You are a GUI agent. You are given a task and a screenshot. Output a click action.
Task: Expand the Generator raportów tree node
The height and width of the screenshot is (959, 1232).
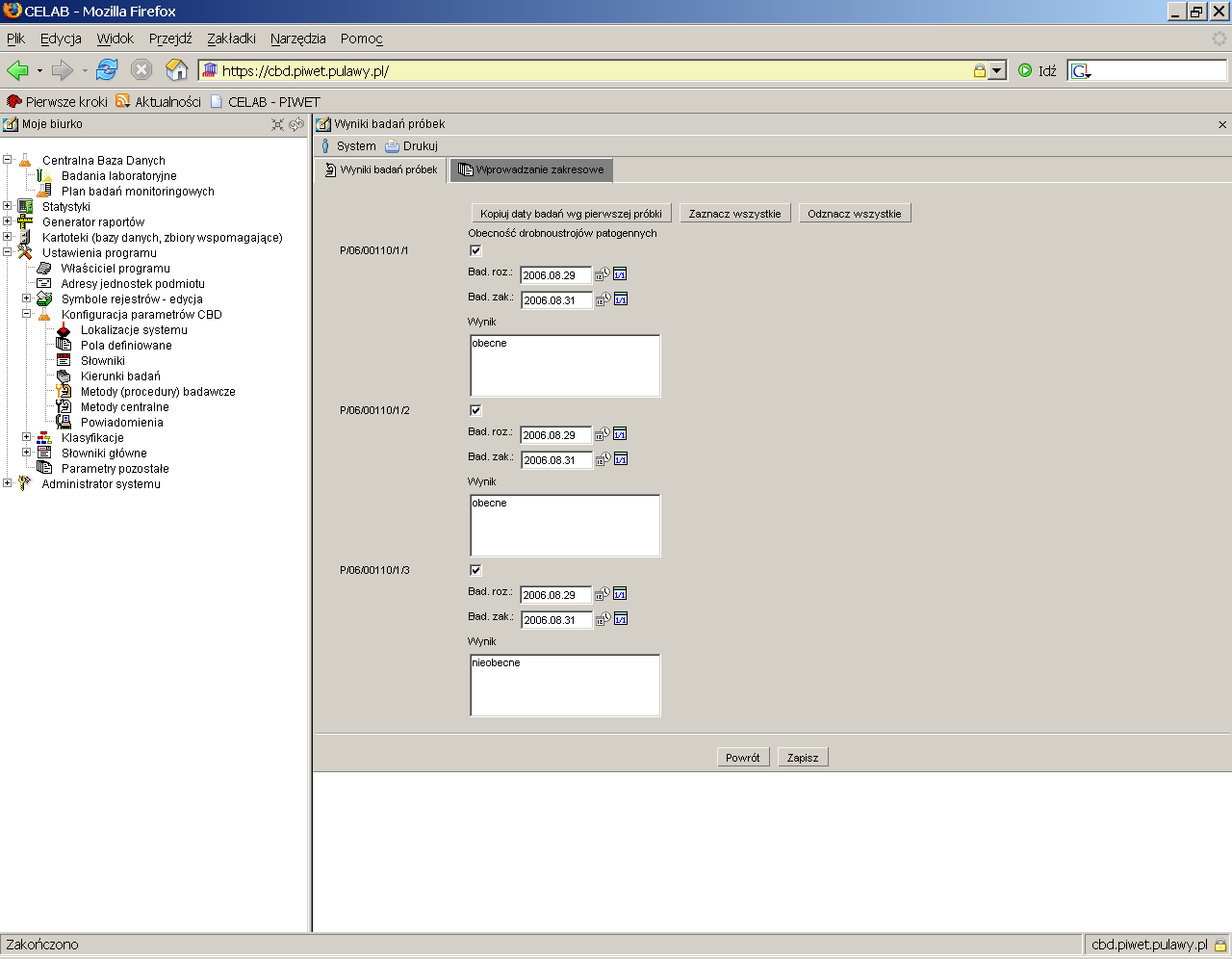point(8,221)
